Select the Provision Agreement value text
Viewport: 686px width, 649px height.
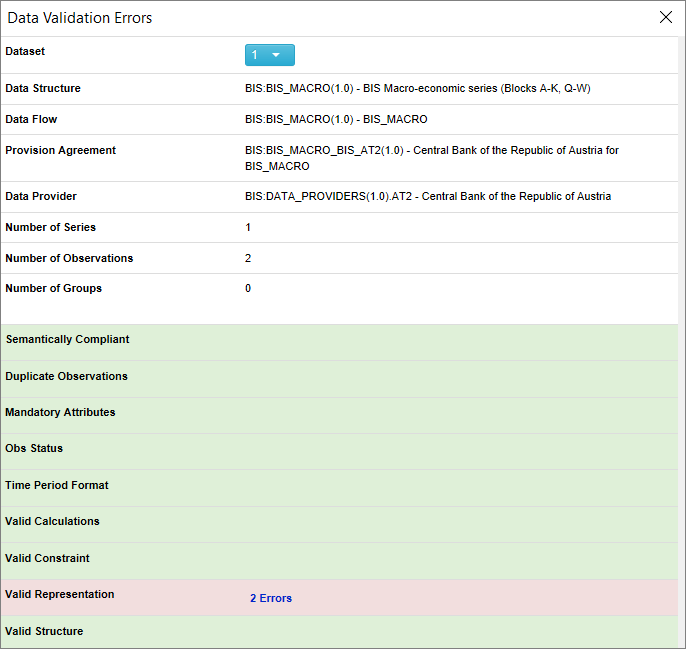pyautogui.click(x=432, y=158)
